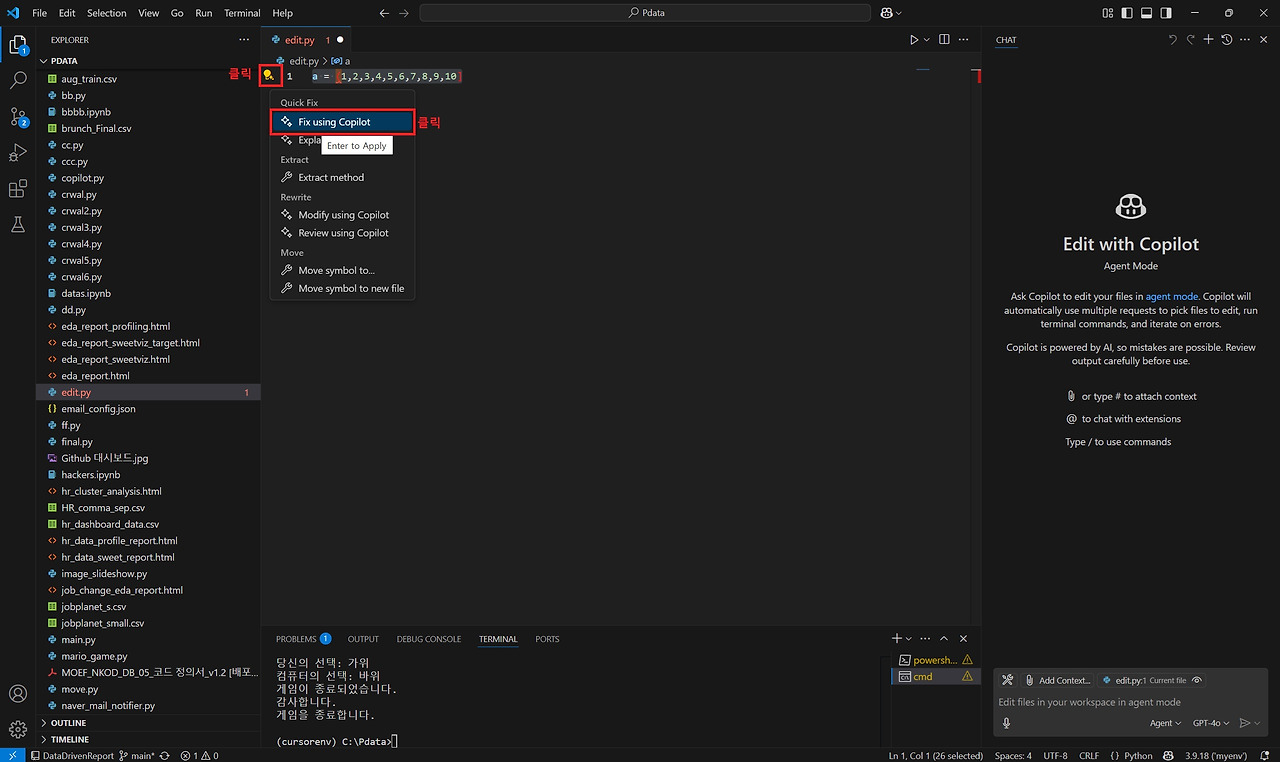
Task: Focus the chat input field
Action: pos(1130,702)
